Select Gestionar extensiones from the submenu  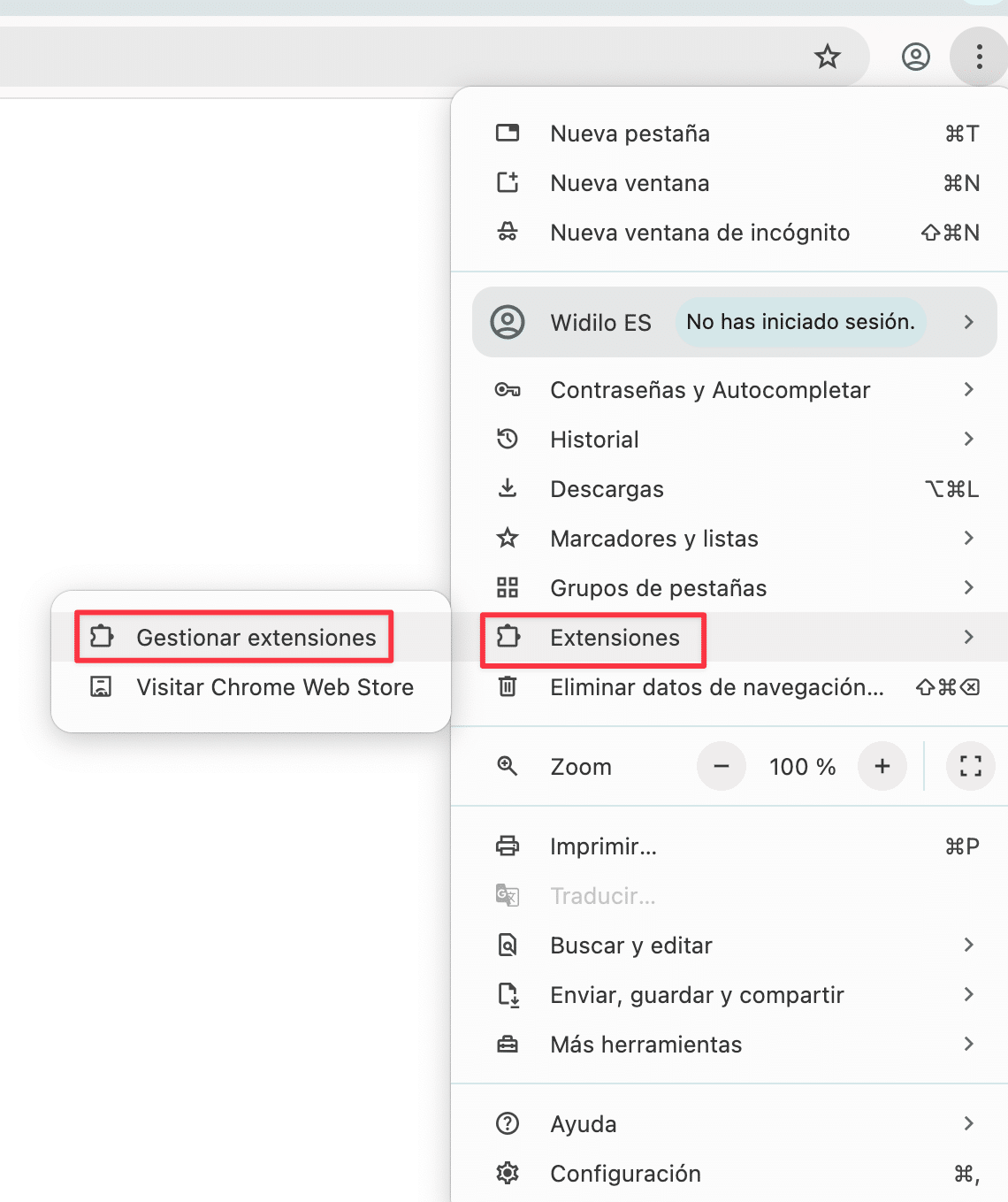coord(256,638)
